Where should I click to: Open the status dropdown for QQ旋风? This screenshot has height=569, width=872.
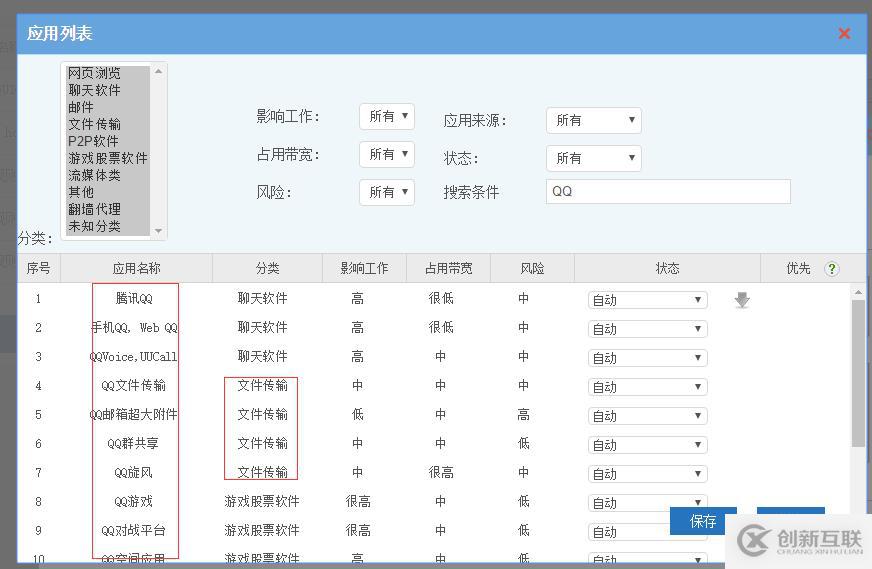click(x=647, y=474)
